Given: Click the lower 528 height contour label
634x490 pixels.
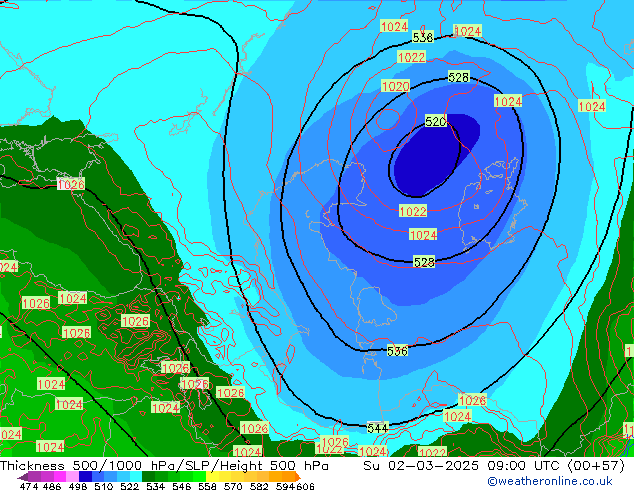Looking at the screenshot, I should (424, 262).
